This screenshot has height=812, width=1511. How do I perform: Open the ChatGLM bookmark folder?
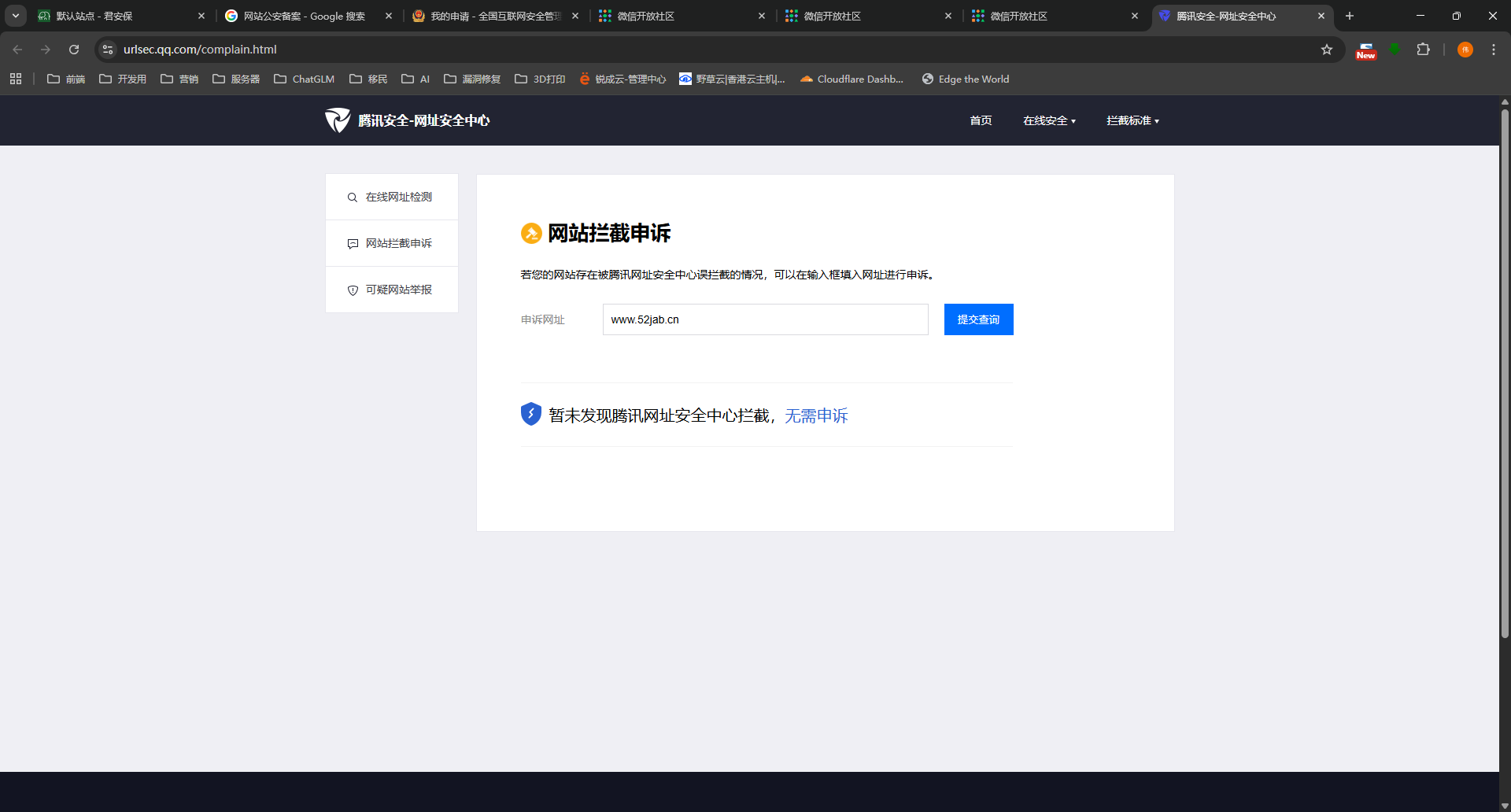pyautogui.click(x=304, y=79)
